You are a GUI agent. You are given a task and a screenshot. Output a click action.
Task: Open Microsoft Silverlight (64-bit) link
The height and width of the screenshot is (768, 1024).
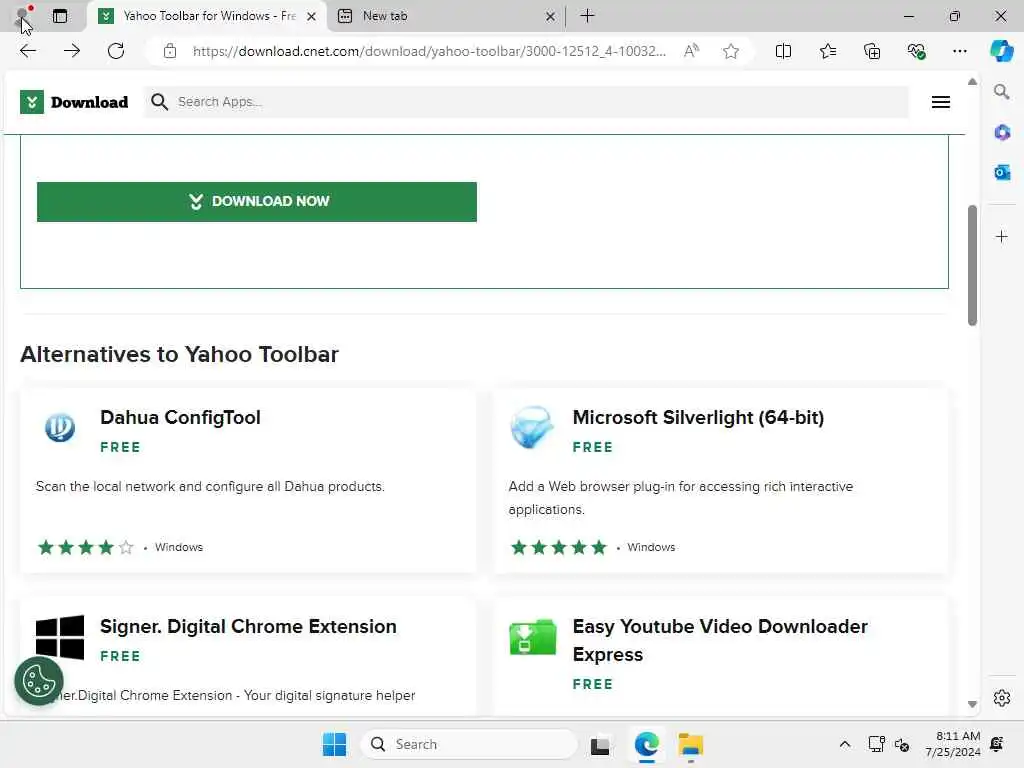[698, 417]
